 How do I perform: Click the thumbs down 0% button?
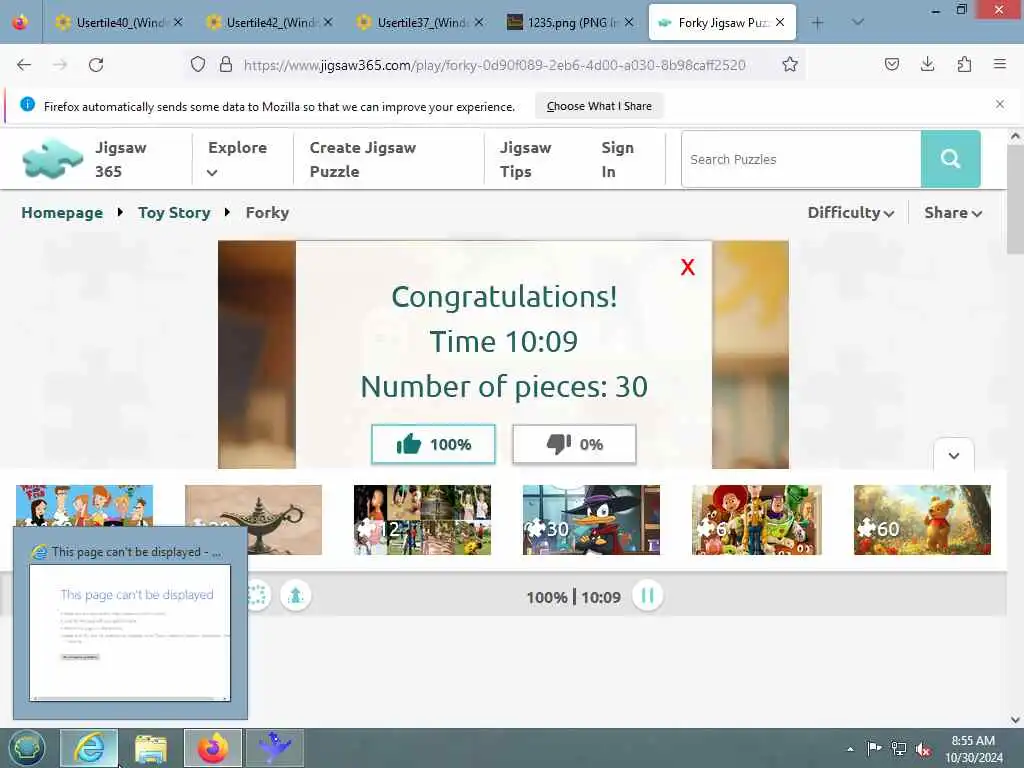pyautogui.click(x=574, y=444)
